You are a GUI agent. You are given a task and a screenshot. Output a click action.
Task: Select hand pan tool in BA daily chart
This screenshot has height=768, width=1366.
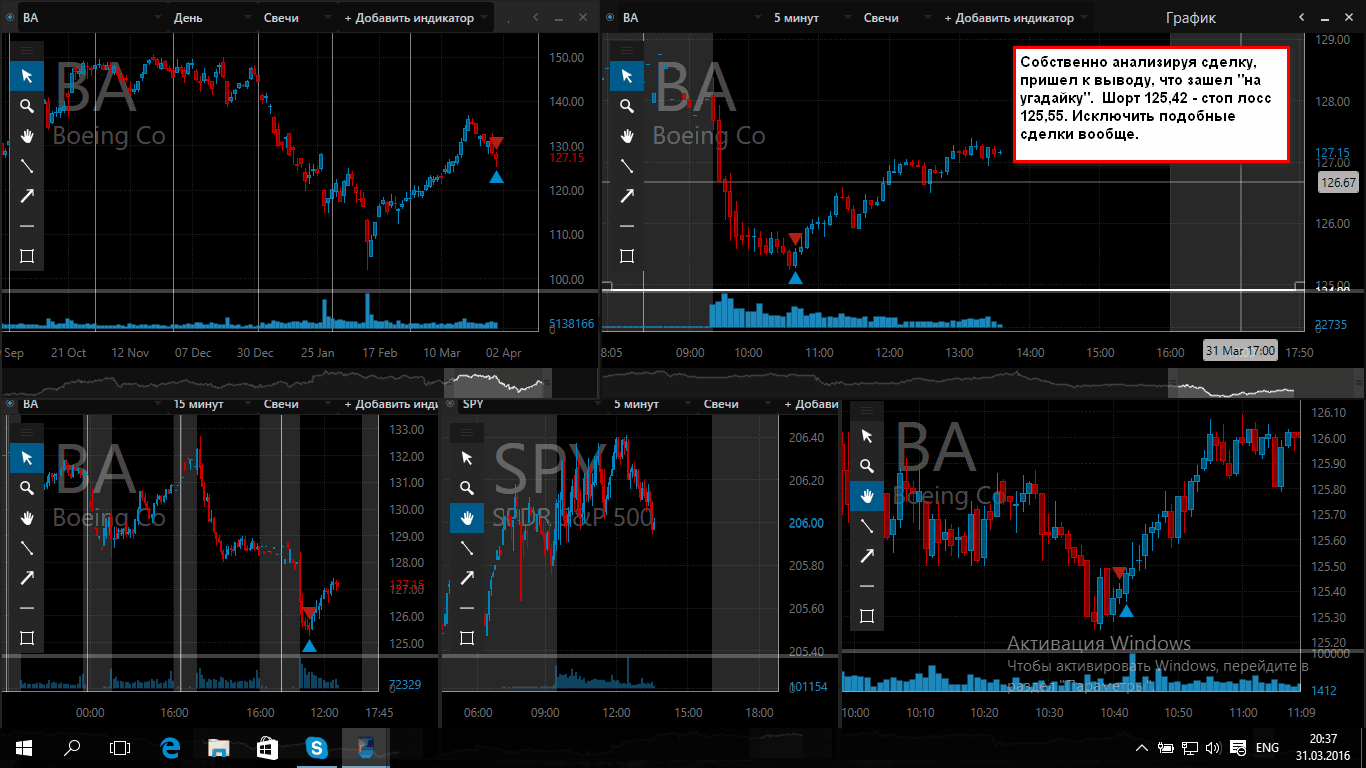pyautogui.click(x=27, y=136)
